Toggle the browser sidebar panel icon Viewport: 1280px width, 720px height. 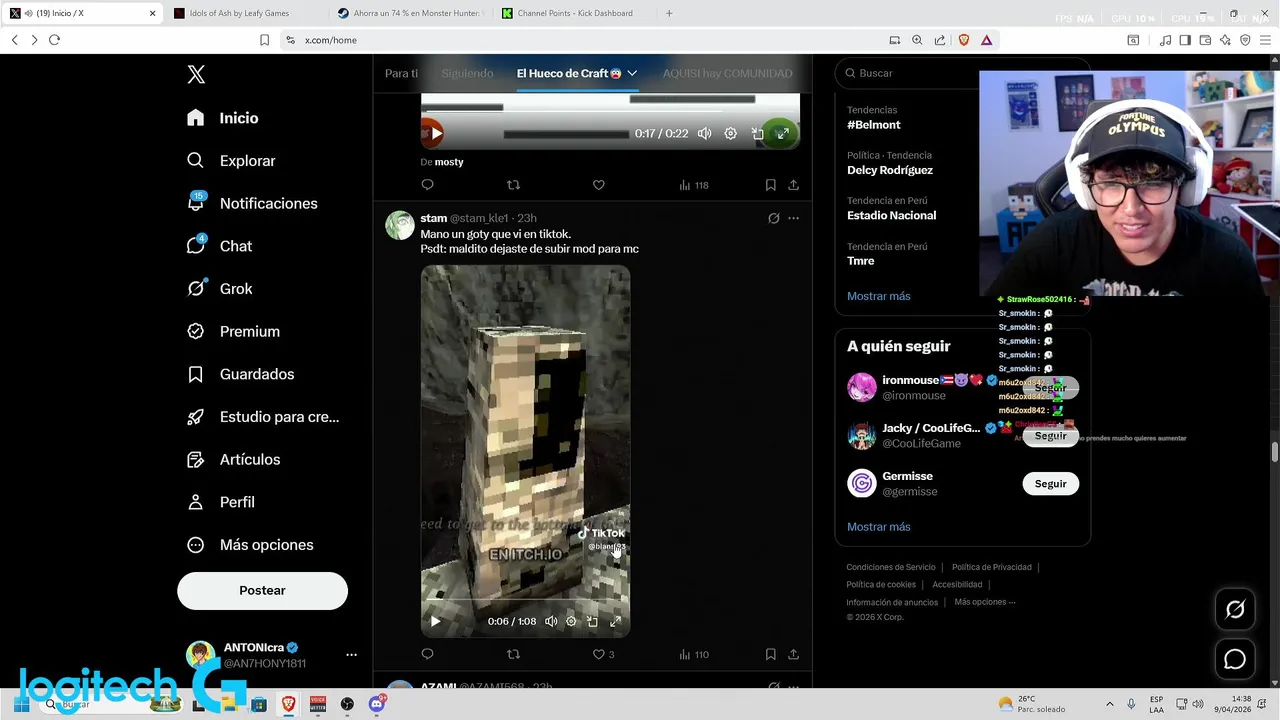click(x=1185, y=40)
